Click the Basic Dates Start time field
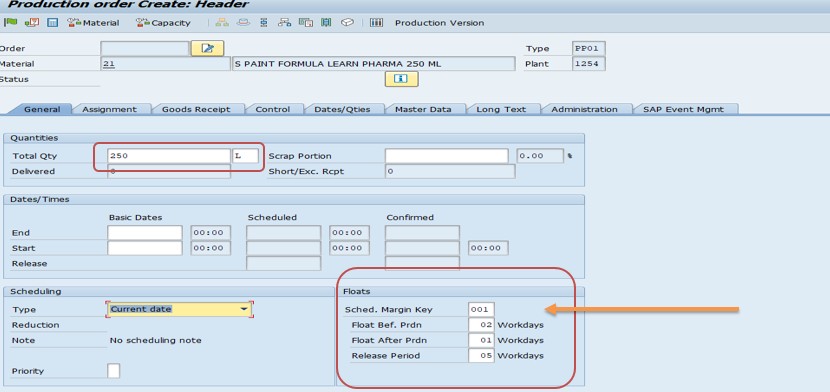830x392 pixels. click(211, 248)
